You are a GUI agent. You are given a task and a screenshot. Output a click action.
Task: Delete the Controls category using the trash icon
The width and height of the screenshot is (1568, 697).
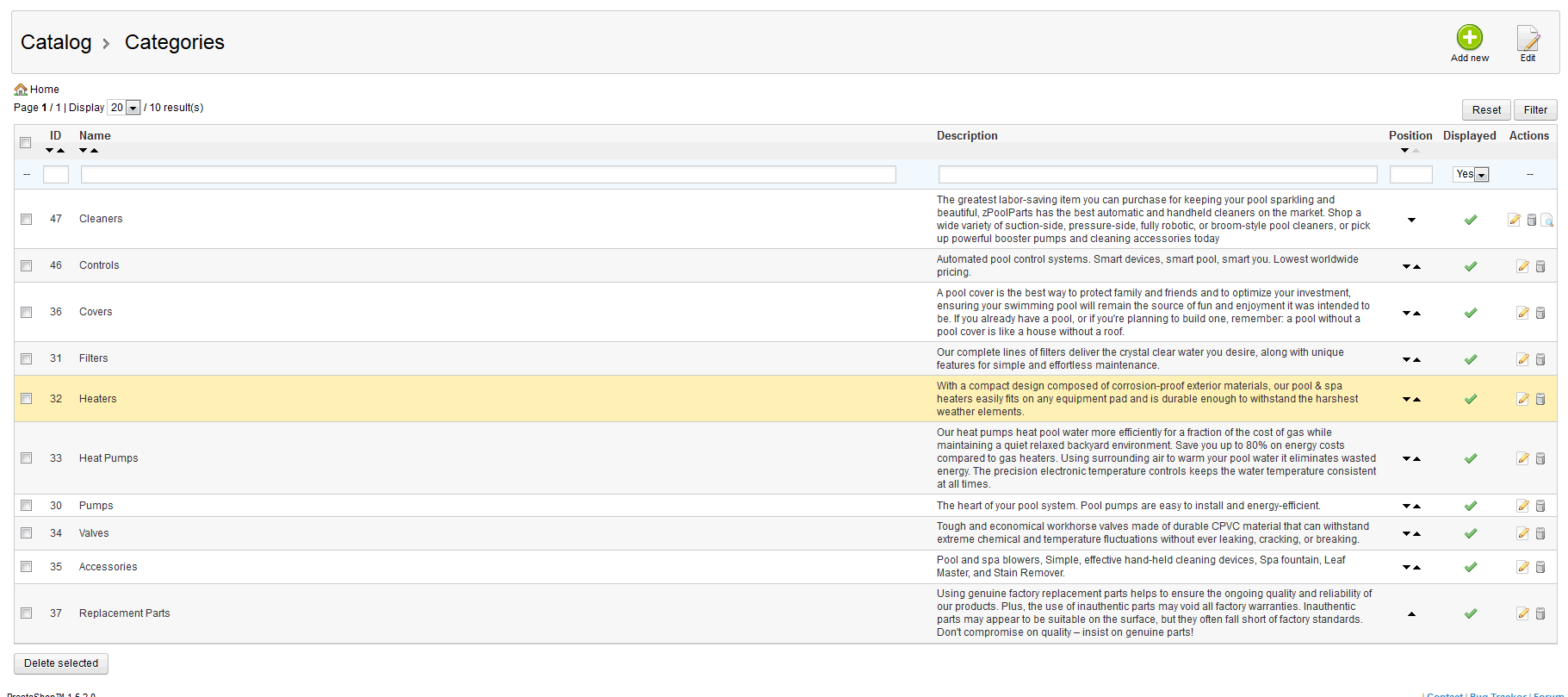[1540, 266]
